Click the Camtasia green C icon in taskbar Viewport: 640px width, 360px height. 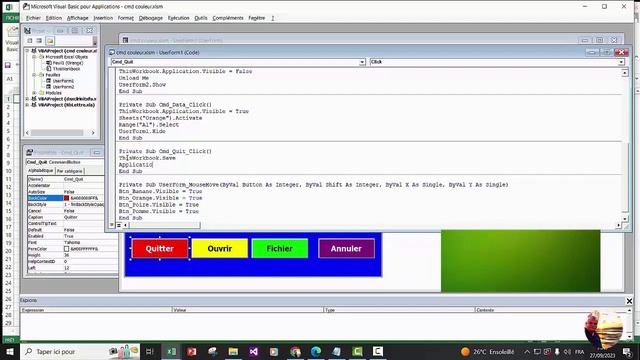pyautogui.click(x=357, y=351)
